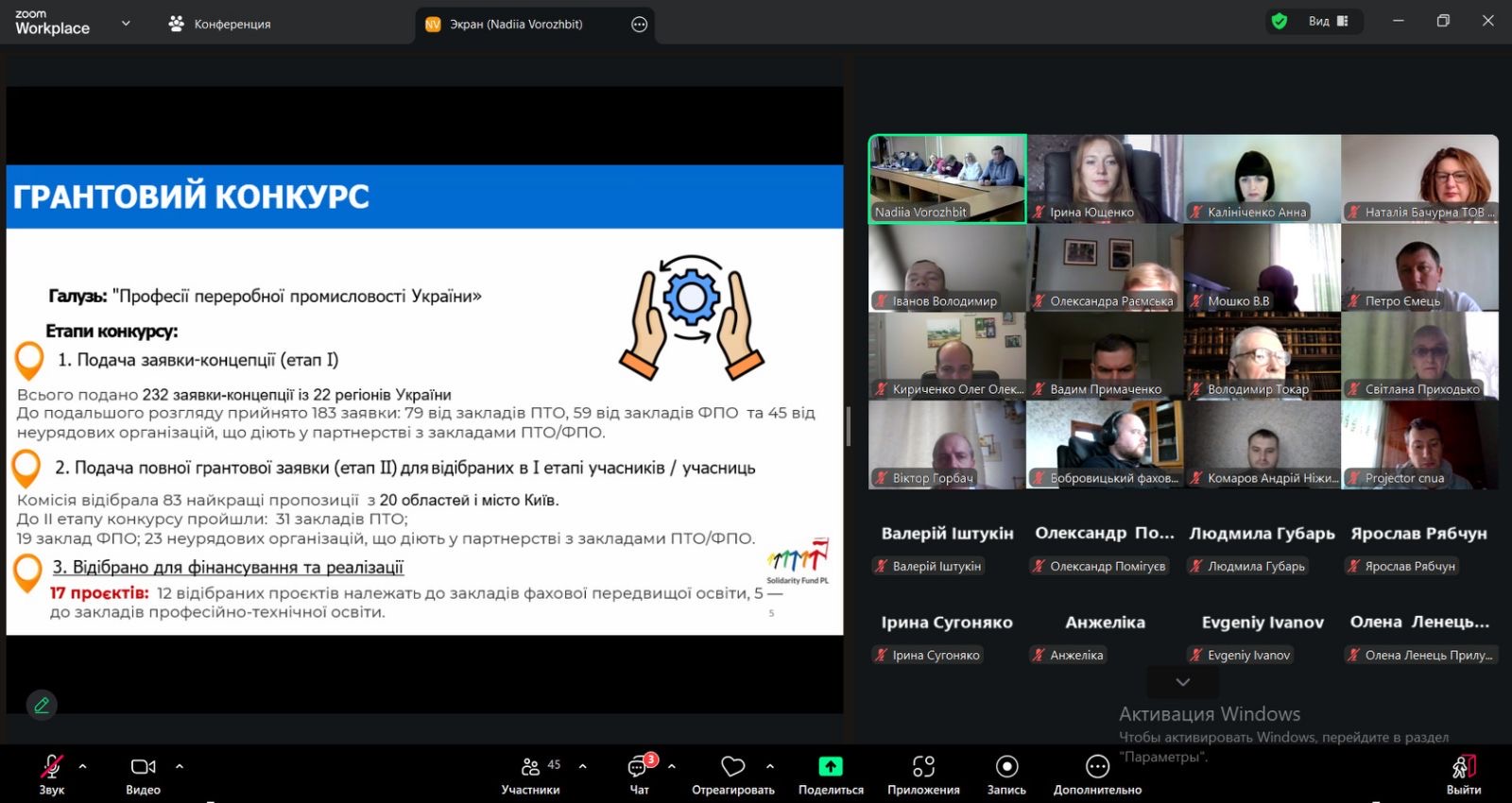Leave the meeting with Выйти button
The width and height of the screenshot is (1512, 803).
point(1463,774)
